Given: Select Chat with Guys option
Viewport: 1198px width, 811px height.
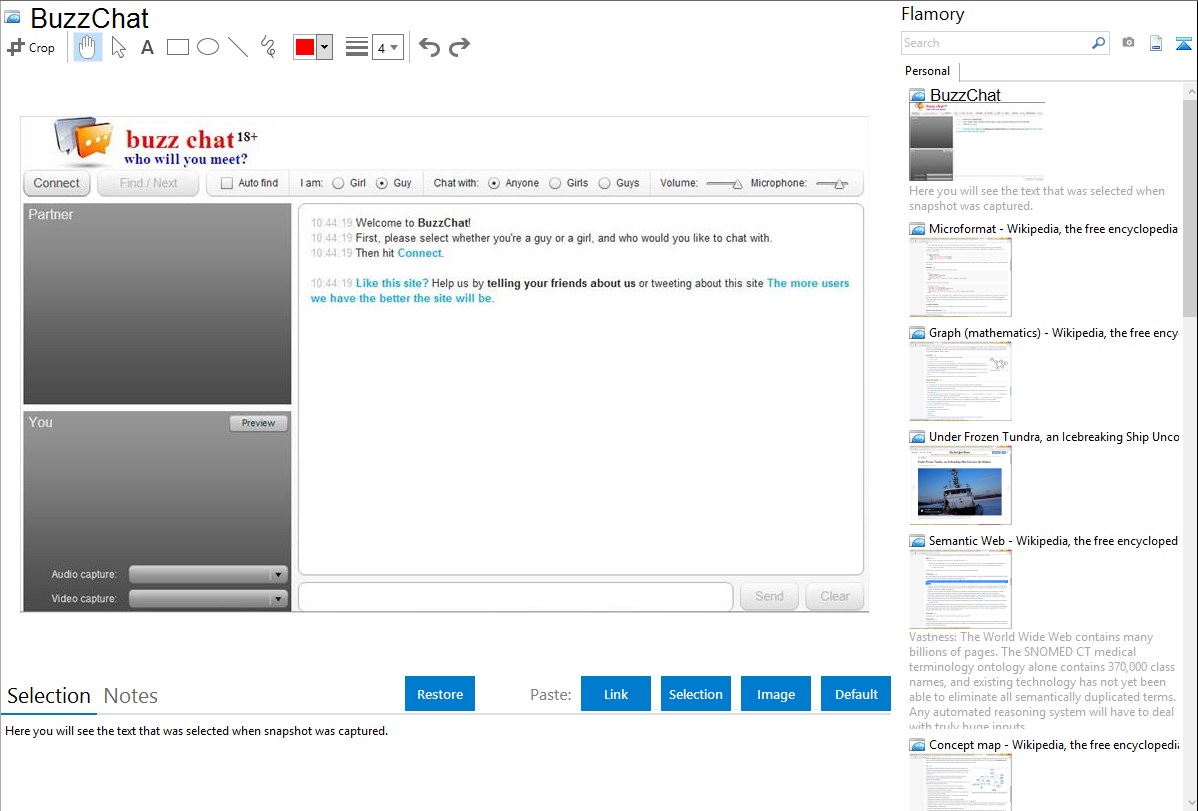Looking at the screenshot, I should point(604,183).
